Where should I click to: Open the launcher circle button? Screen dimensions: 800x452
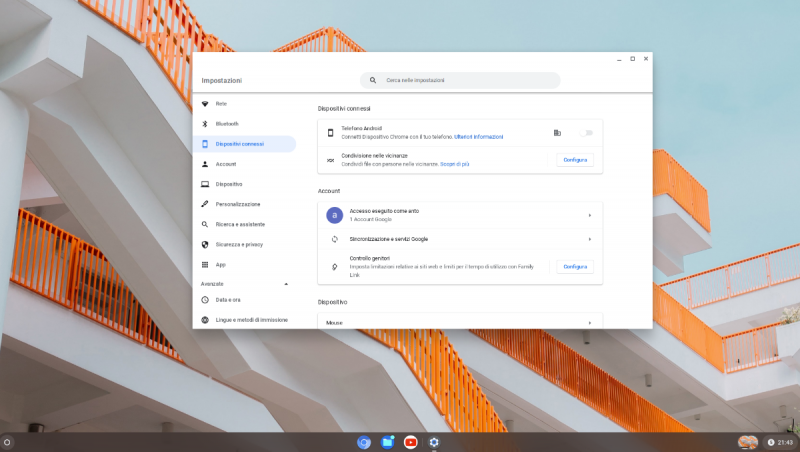7,442
